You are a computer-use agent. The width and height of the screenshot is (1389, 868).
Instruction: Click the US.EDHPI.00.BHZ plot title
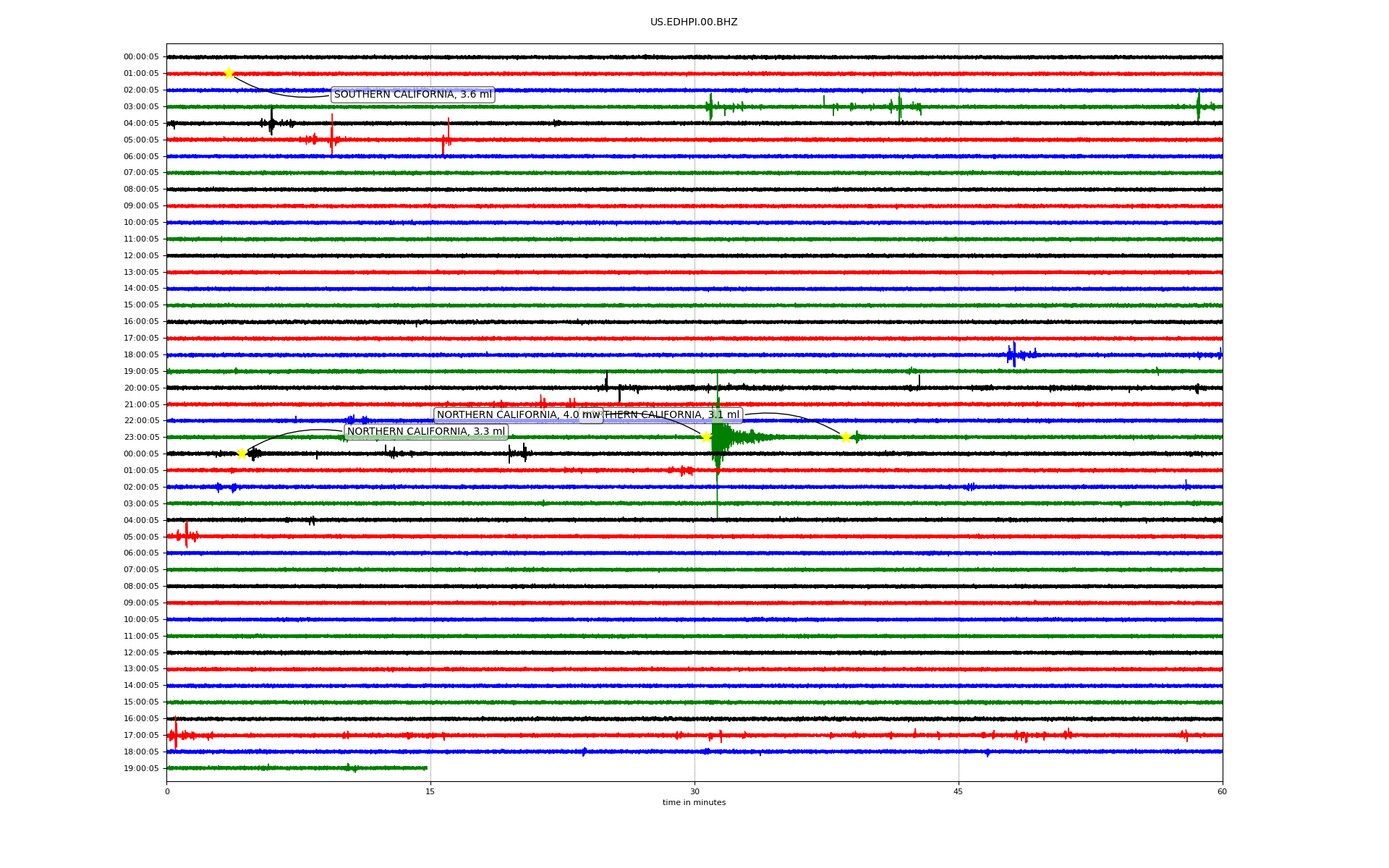(x=694, y=22)
